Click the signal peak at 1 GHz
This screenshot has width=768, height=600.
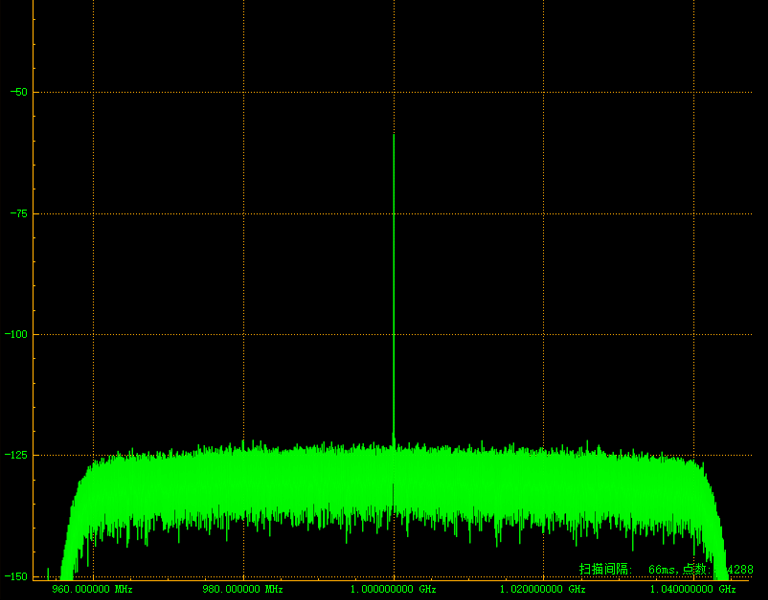tap(394, 135)
